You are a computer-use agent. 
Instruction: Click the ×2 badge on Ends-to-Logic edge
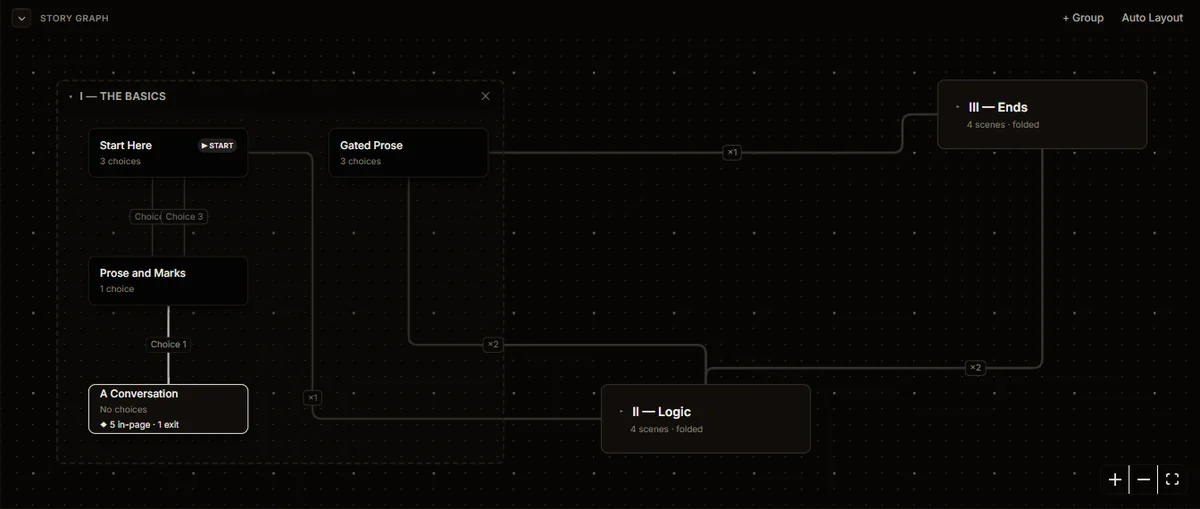click(975, 368)
